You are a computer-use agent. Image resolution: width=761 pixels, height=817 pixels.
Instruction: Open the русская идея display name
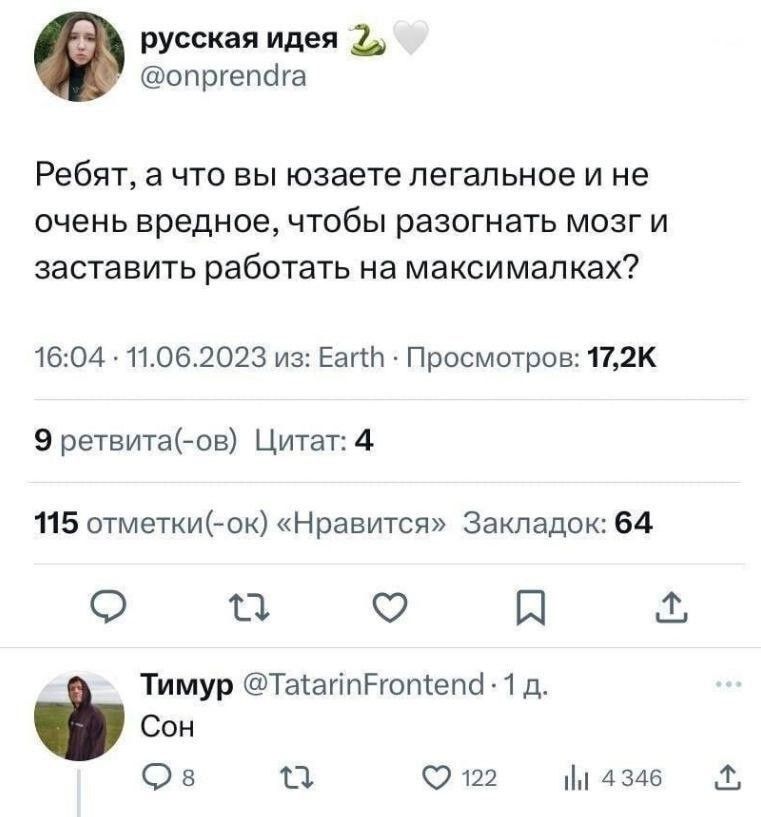pyautogui.click(x=237, y=39)
